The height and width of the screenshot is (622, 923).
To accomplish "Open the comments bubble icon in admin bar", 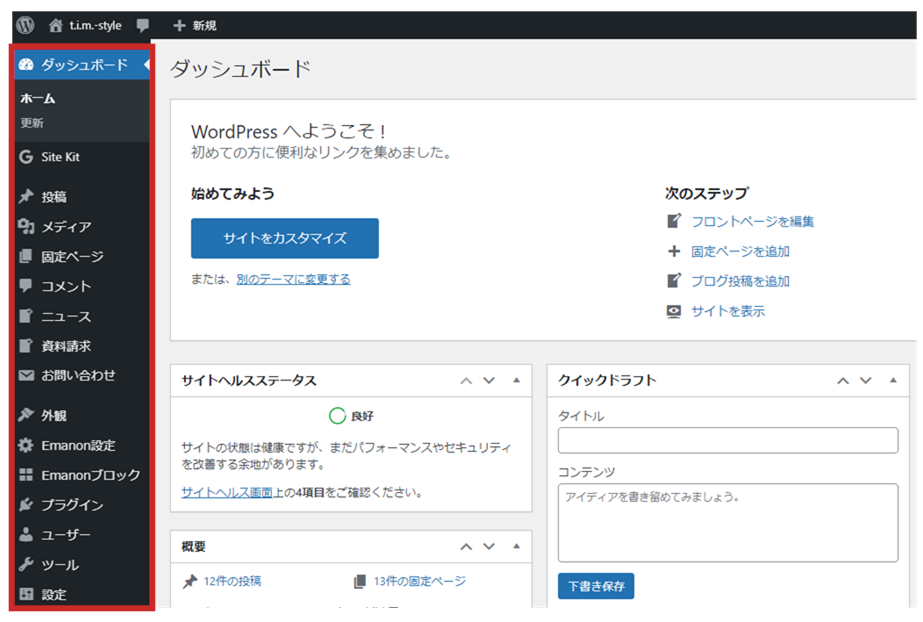I will (142, 25).
